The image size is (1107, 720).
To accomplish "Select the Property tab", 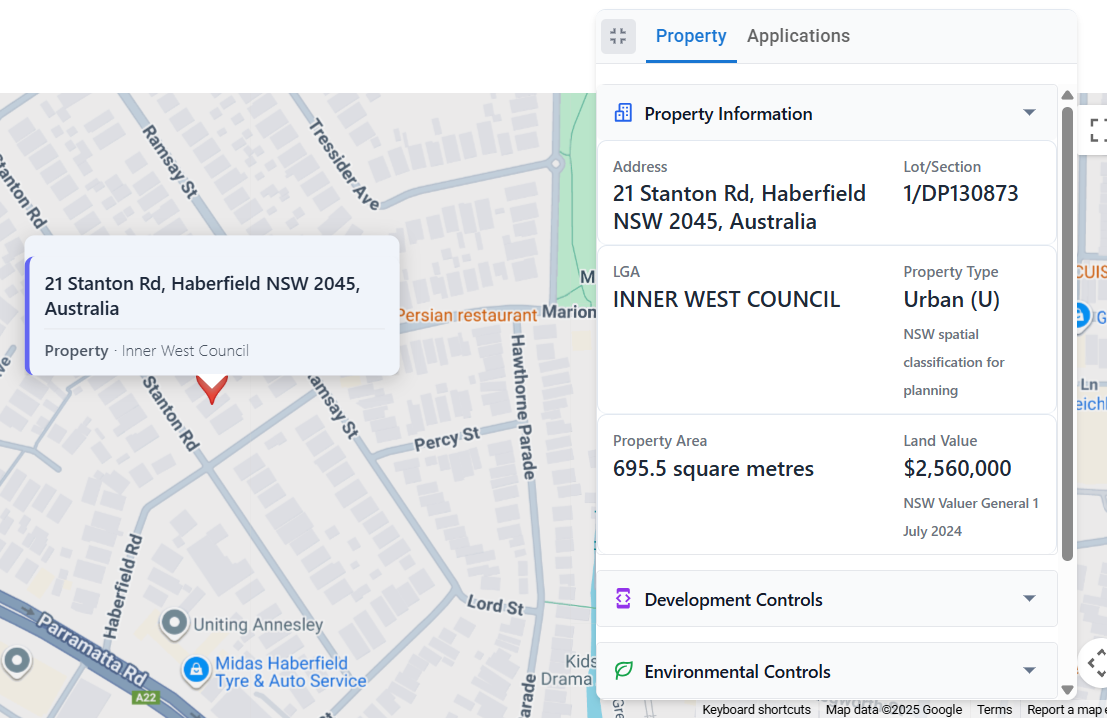I will 691,36.
